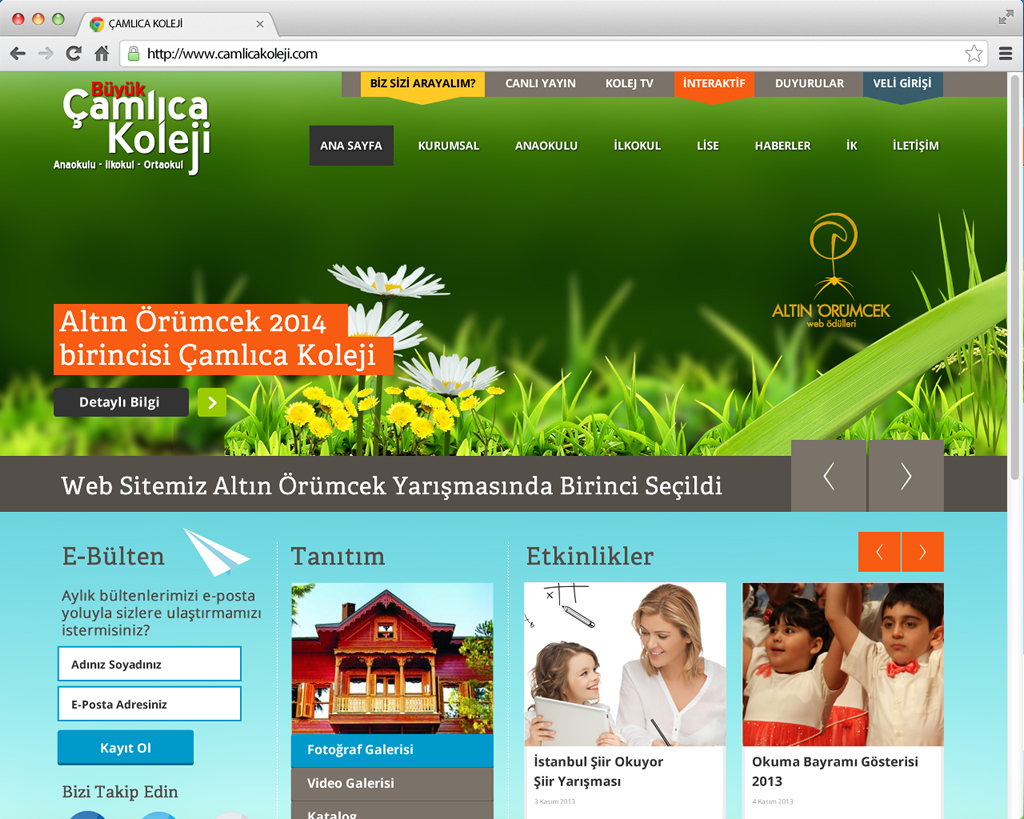Screen dimensions: 1024x819
Task: Click the page vertical scrollbar thumb
Action: [1015, 277]
